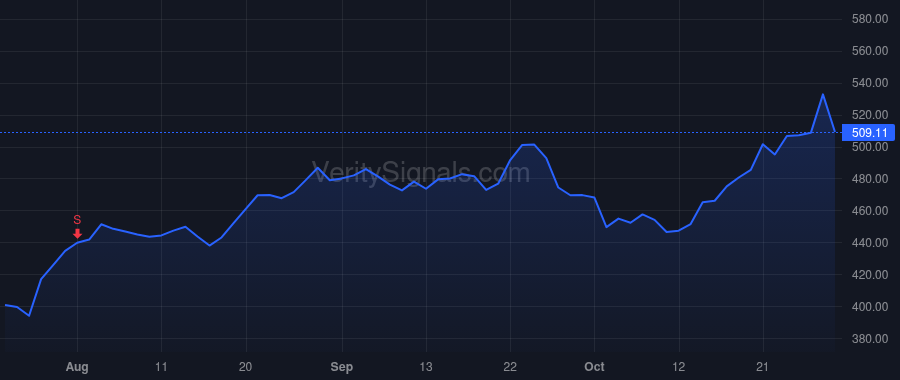Click the 509.11 current price label

868,133
